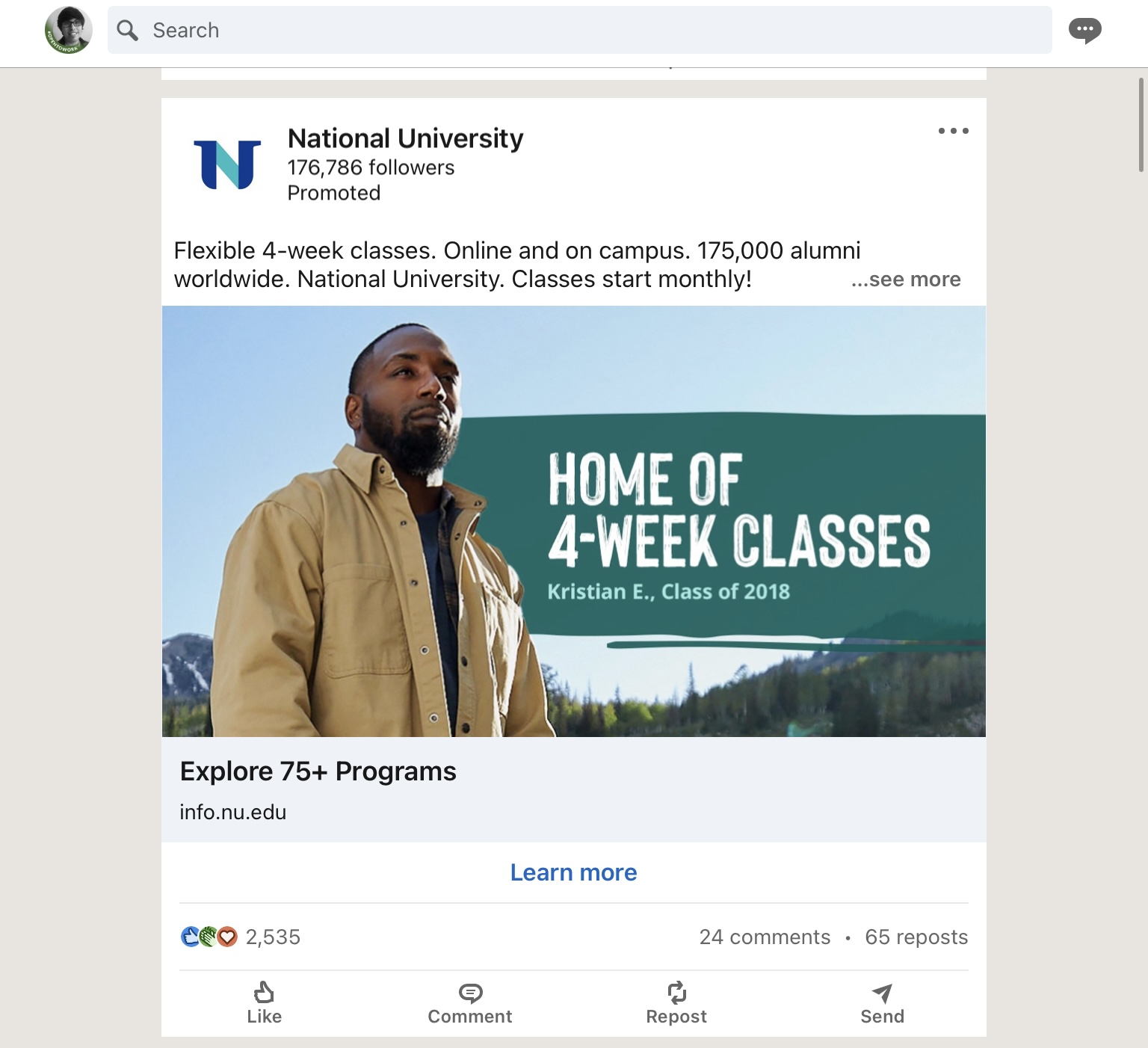Click the Explore 75+ Programs headline
This screenshot has height=1048, width=1148.
tap(318, 771)
